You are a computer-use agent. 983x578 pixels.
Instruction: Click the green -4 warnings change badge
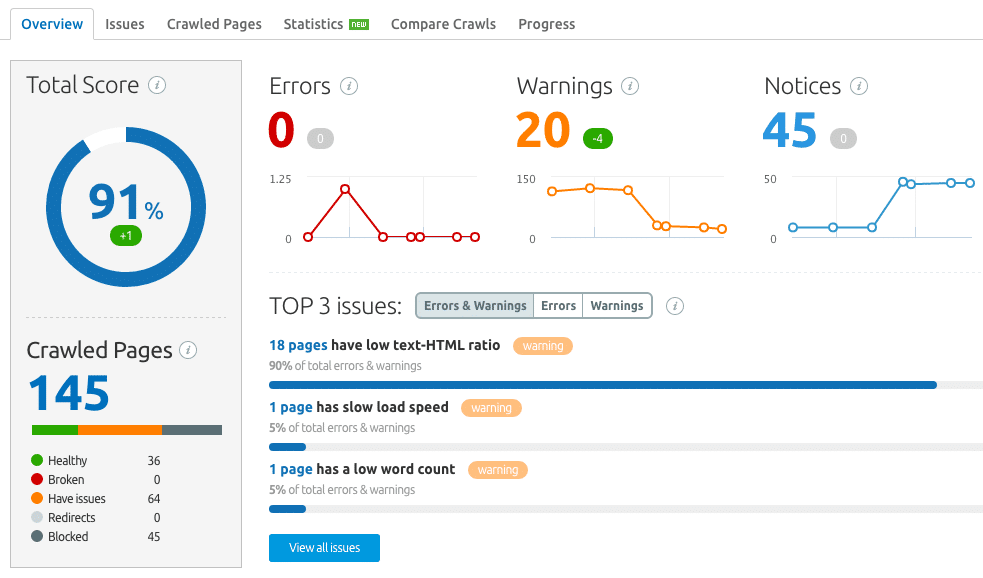597,139
